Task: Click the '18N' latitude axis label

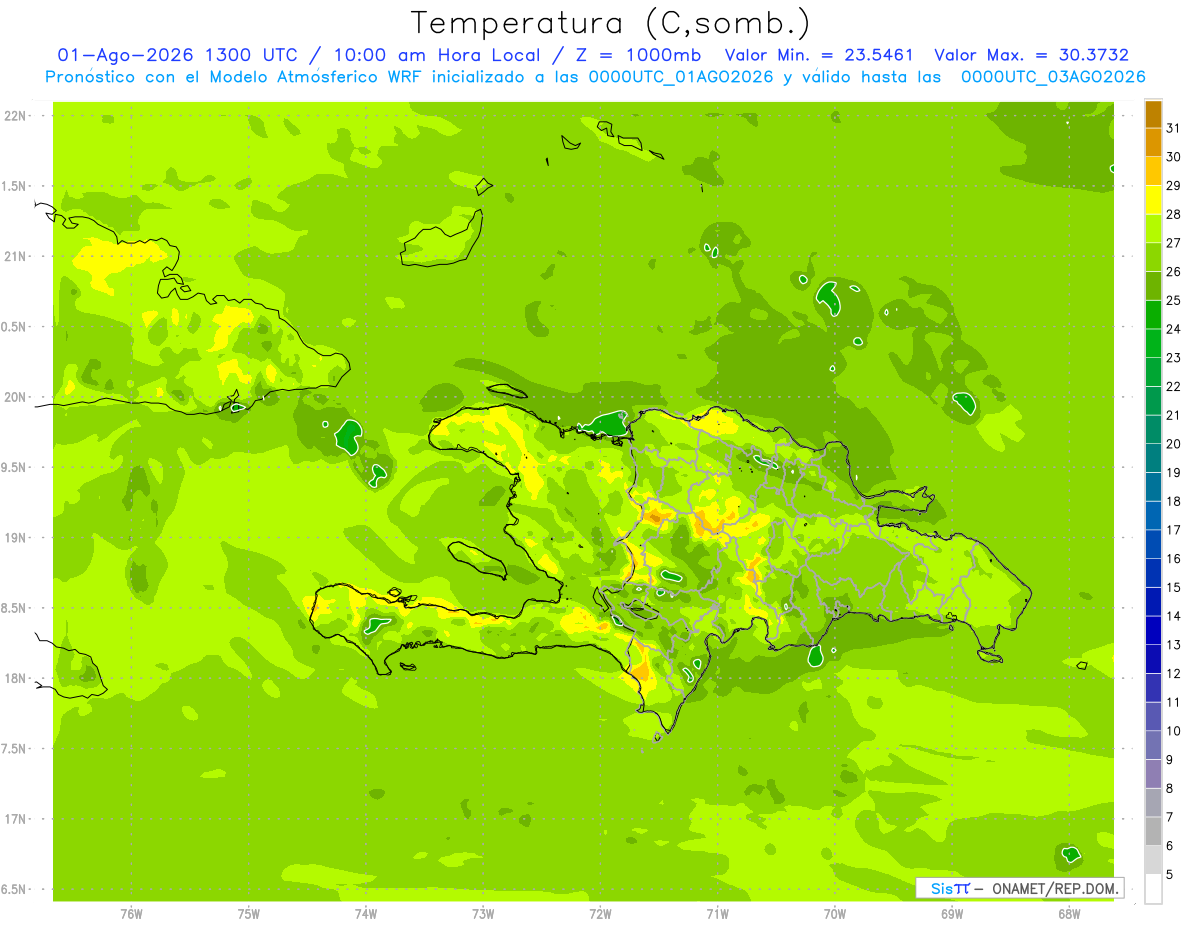Action: [14, 679]
